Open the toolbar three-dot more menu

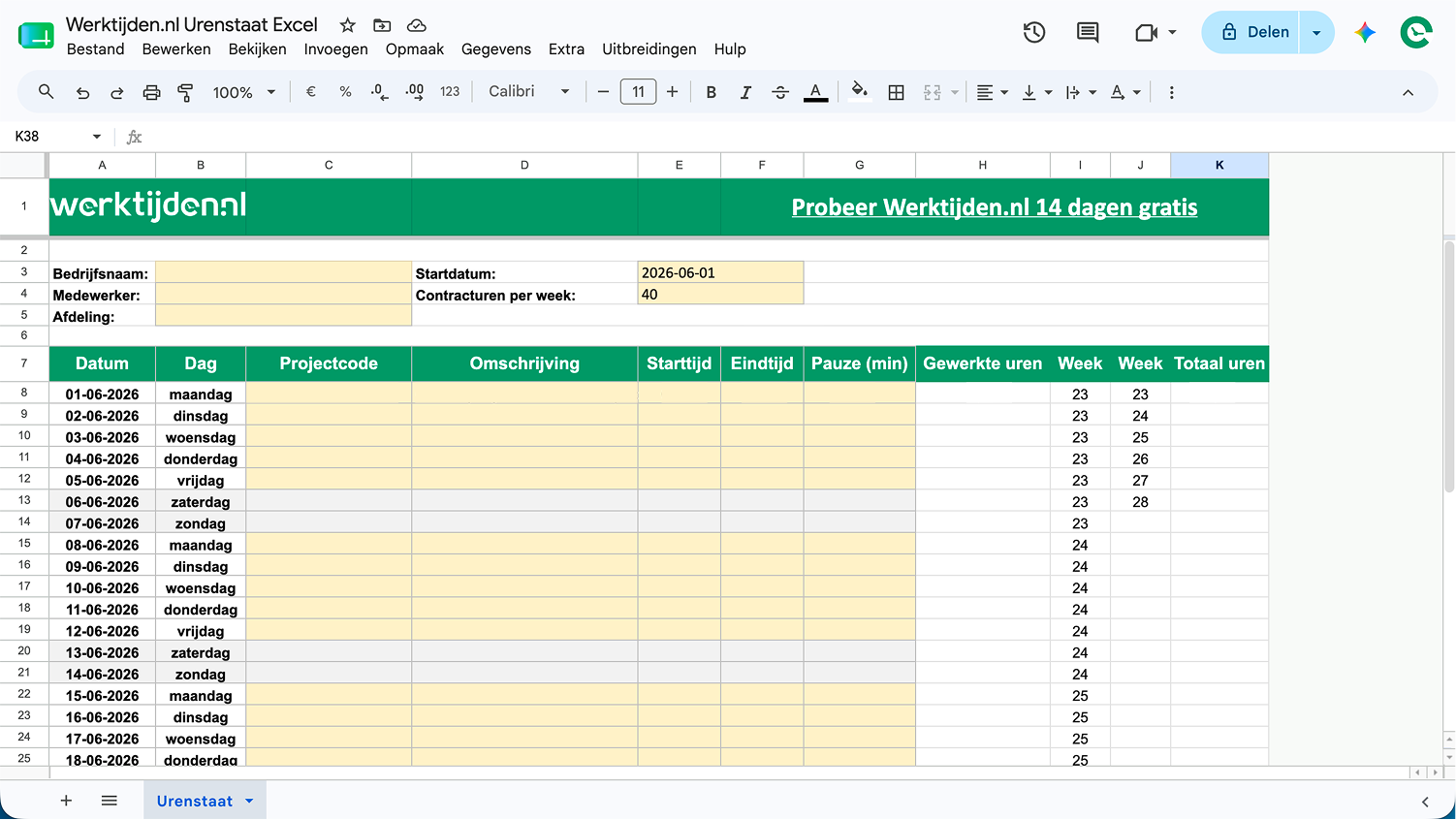coord(1171,92)
